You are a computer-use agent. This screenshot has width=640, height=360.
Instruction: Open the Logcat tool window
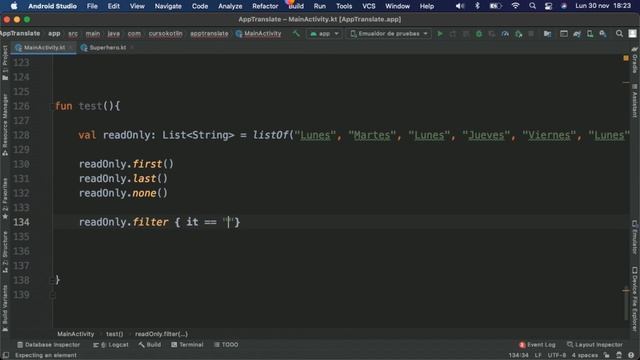[111, 345]
